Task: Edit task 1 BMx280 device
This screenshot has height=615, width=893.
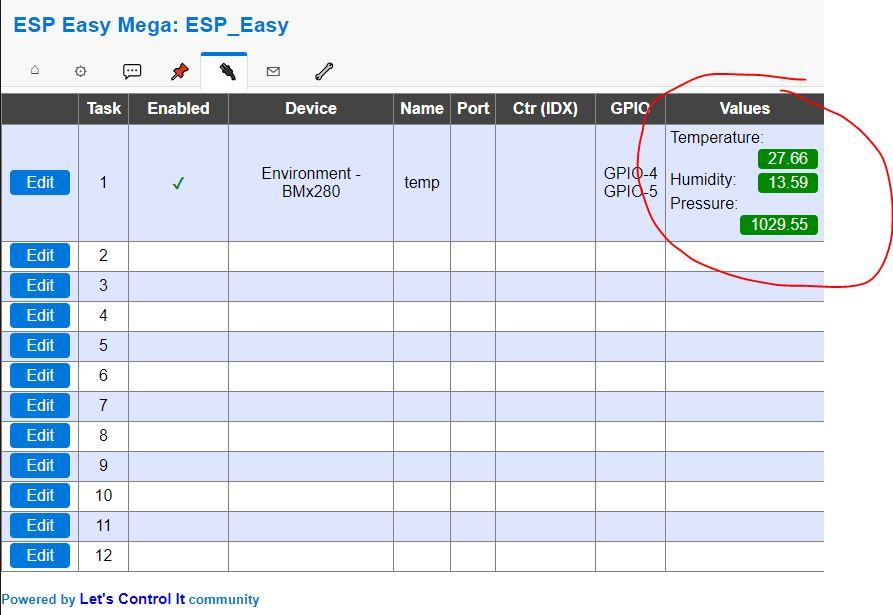Action: [40, 182]
